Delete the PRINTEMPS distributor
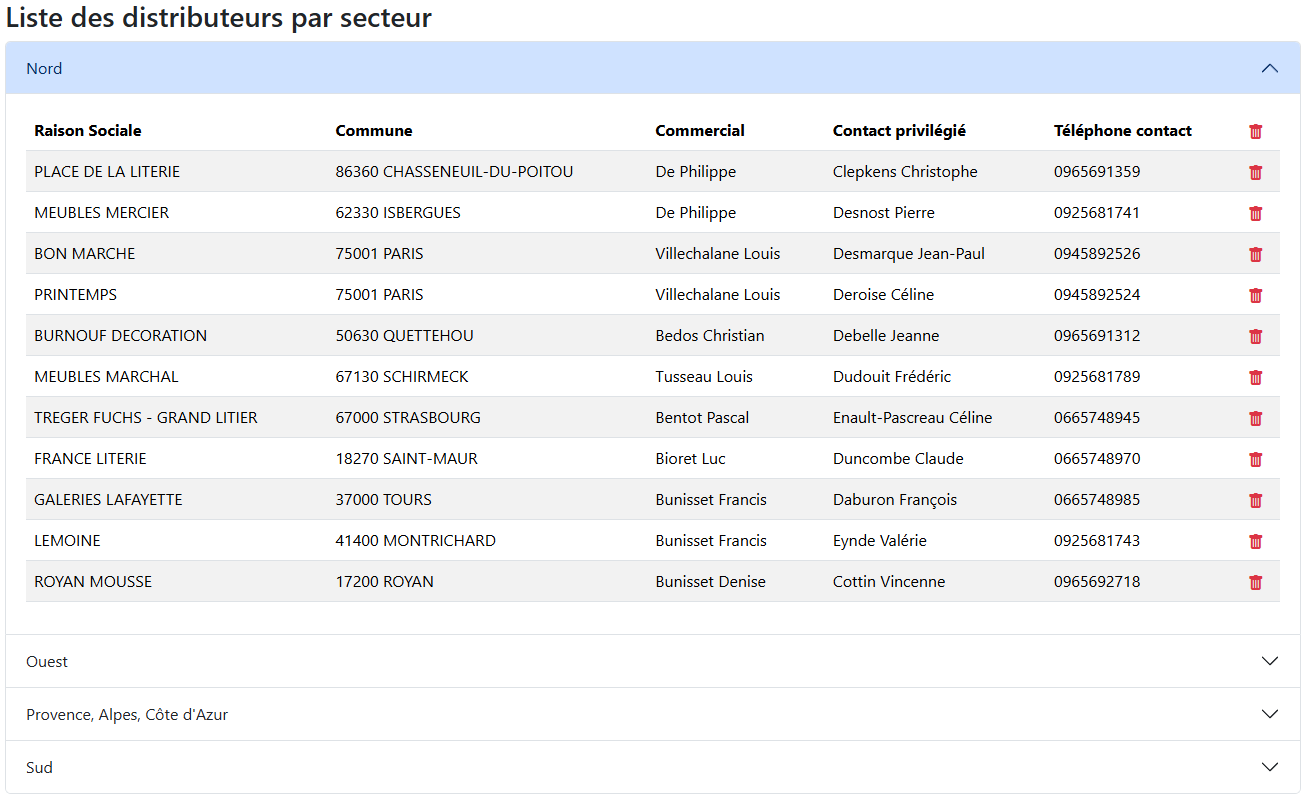Image resolution: width=1309 pixels, height=804 pixels. coord(1256,295)
